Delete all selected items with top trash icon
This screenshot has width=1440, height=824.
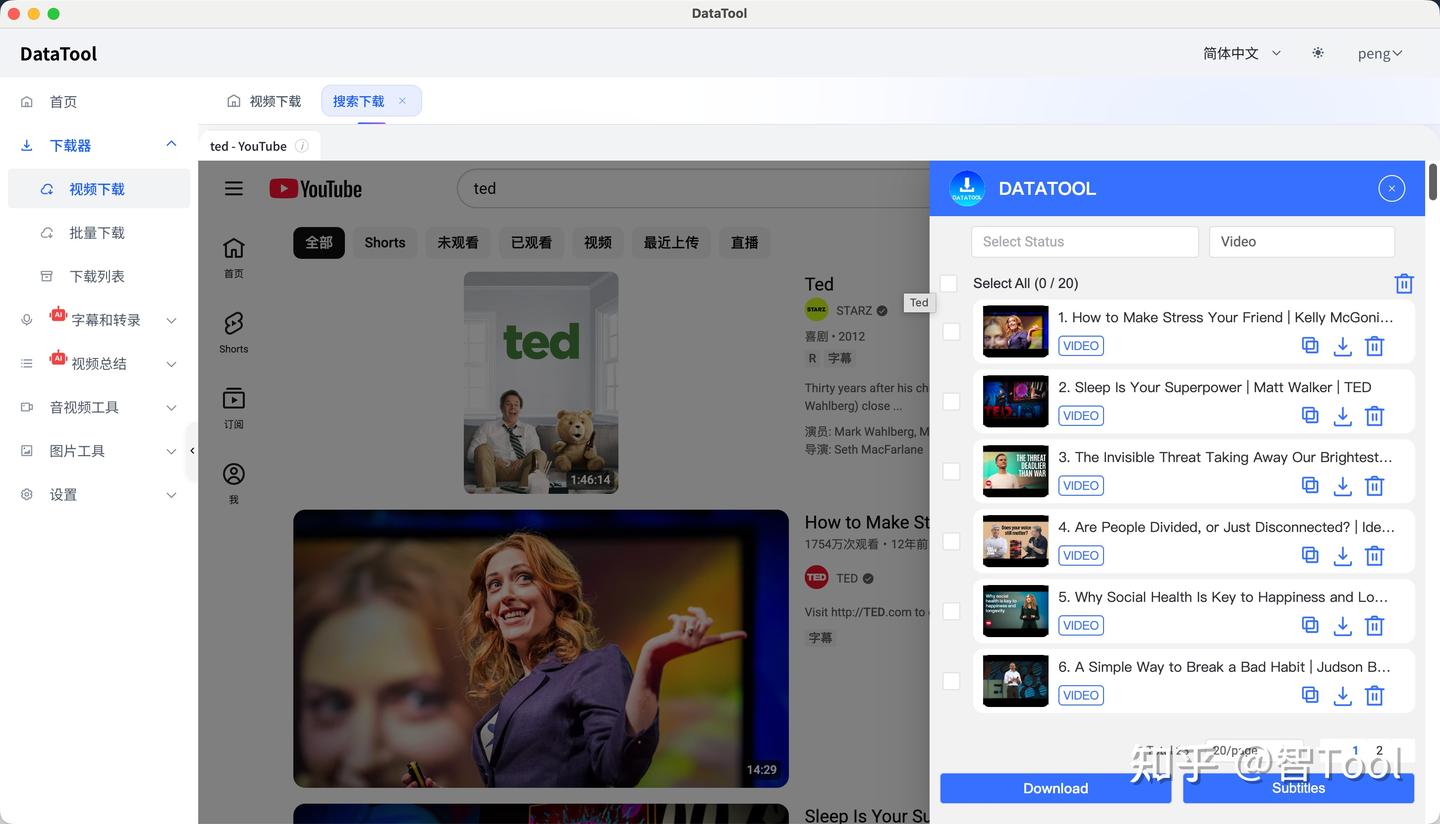click(1404, 284)
